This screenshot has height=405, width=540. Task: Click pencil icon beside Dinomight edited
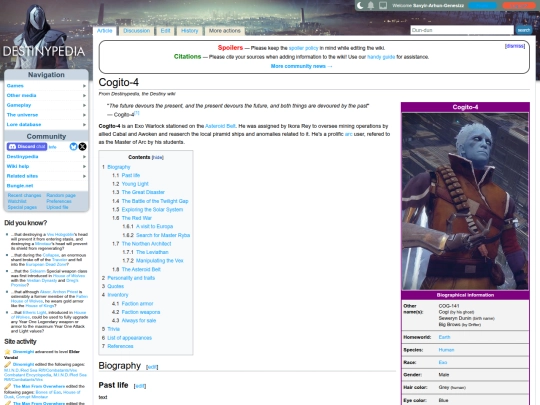(x=7, y=364)
